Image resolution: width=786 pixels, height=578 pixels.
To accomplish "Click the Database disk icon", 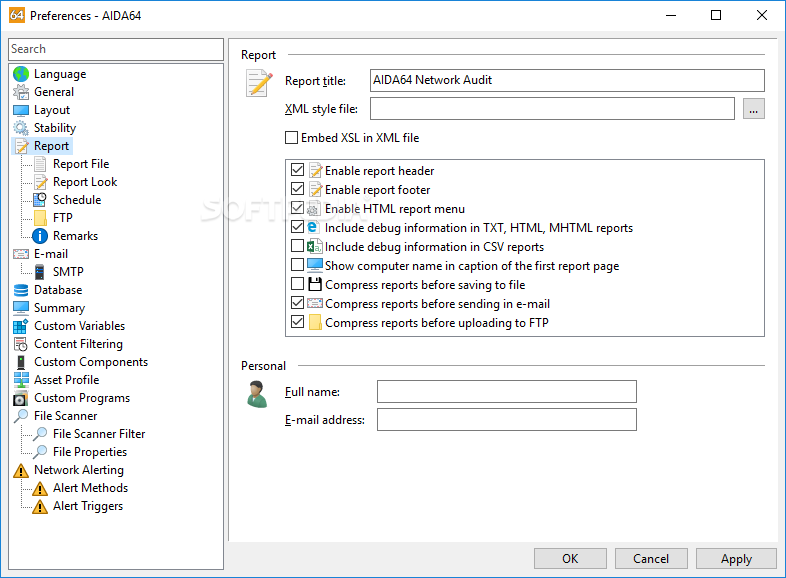I will tap(21, 290).
